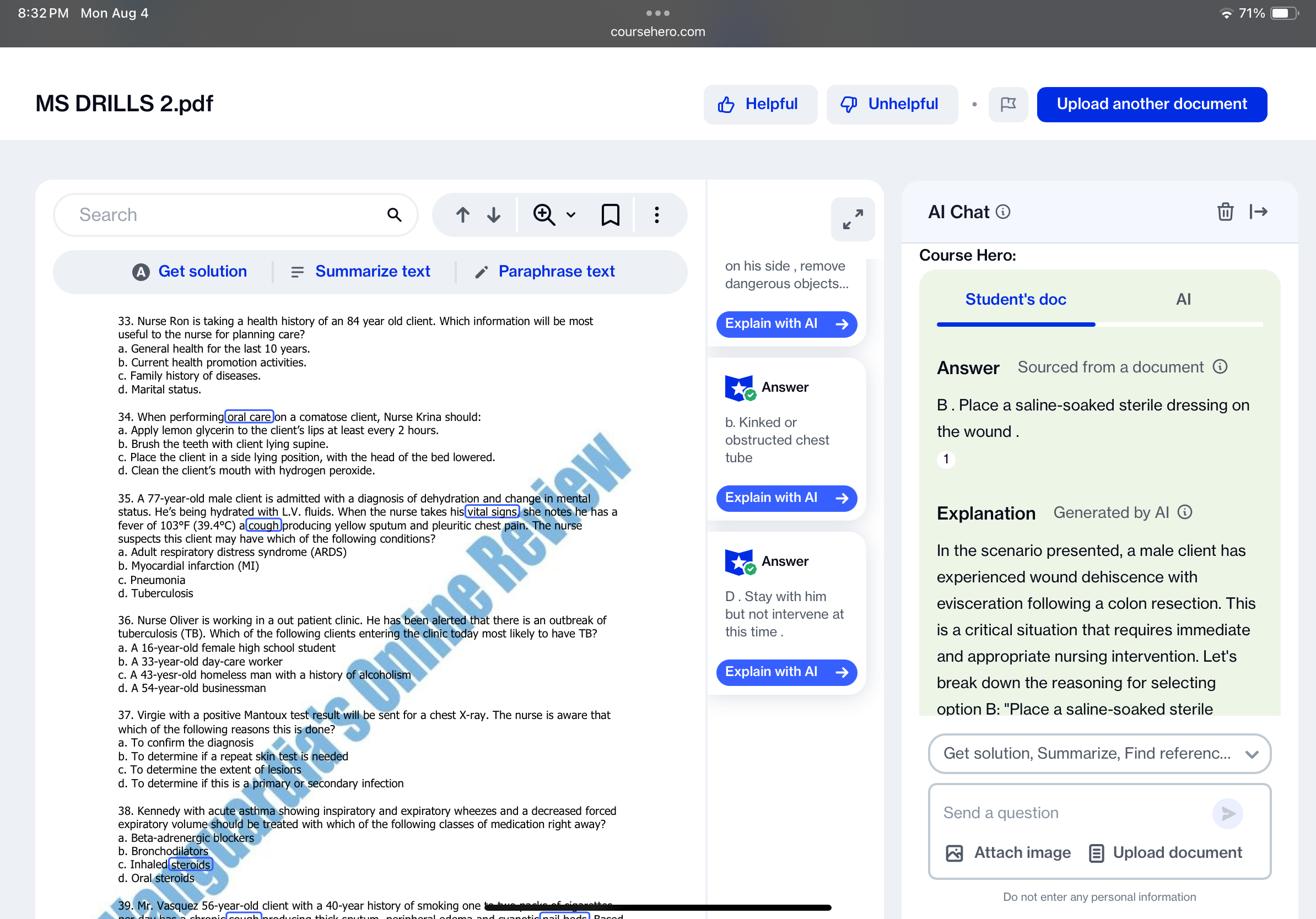Open zoom level dropdown chevron
1316x919 pixels.
[571, 215]
